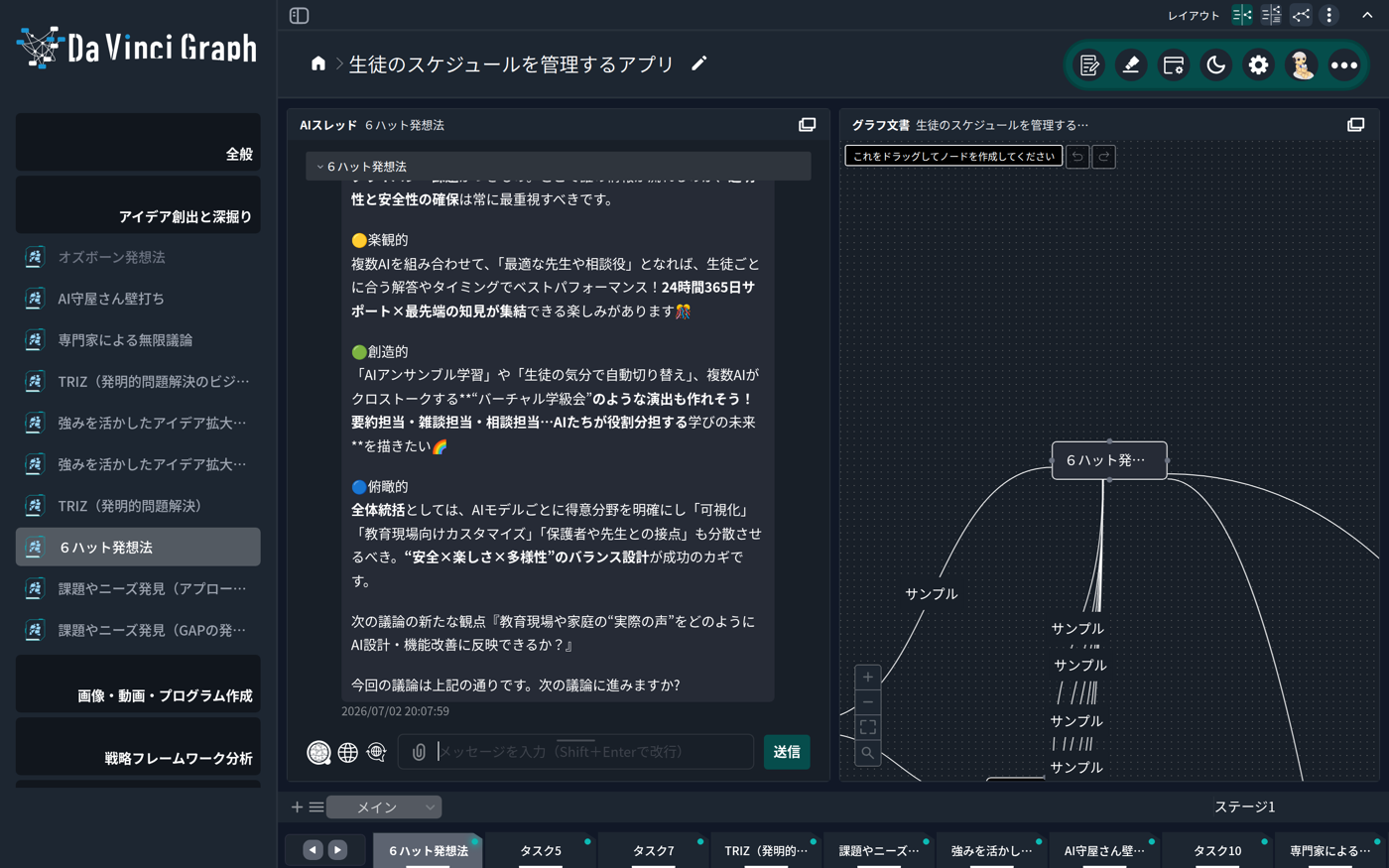Collapse the アイデア創出と深掘り category

point(138,204)
